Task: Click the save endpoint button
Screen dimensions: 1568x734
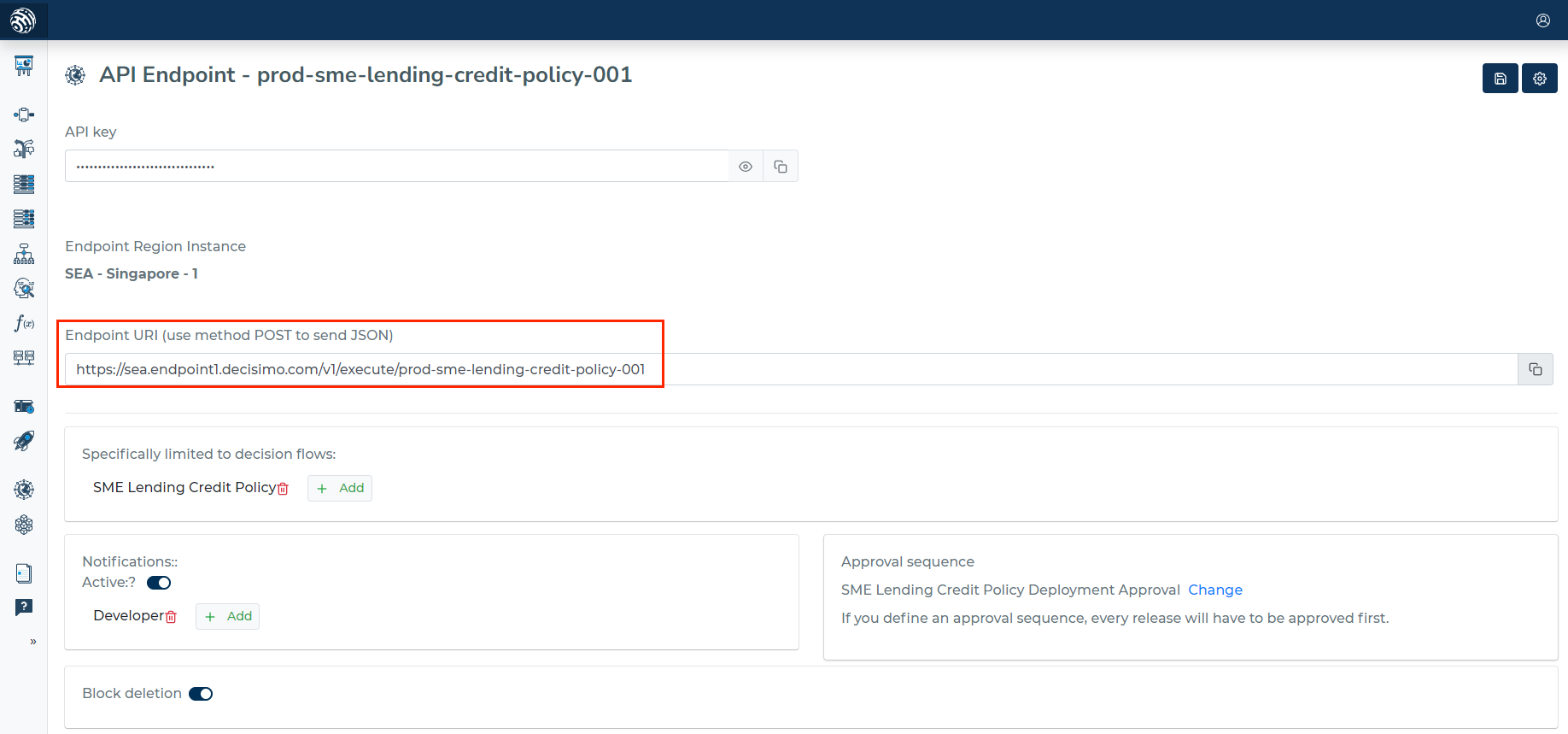Action: coord(1501,79)
